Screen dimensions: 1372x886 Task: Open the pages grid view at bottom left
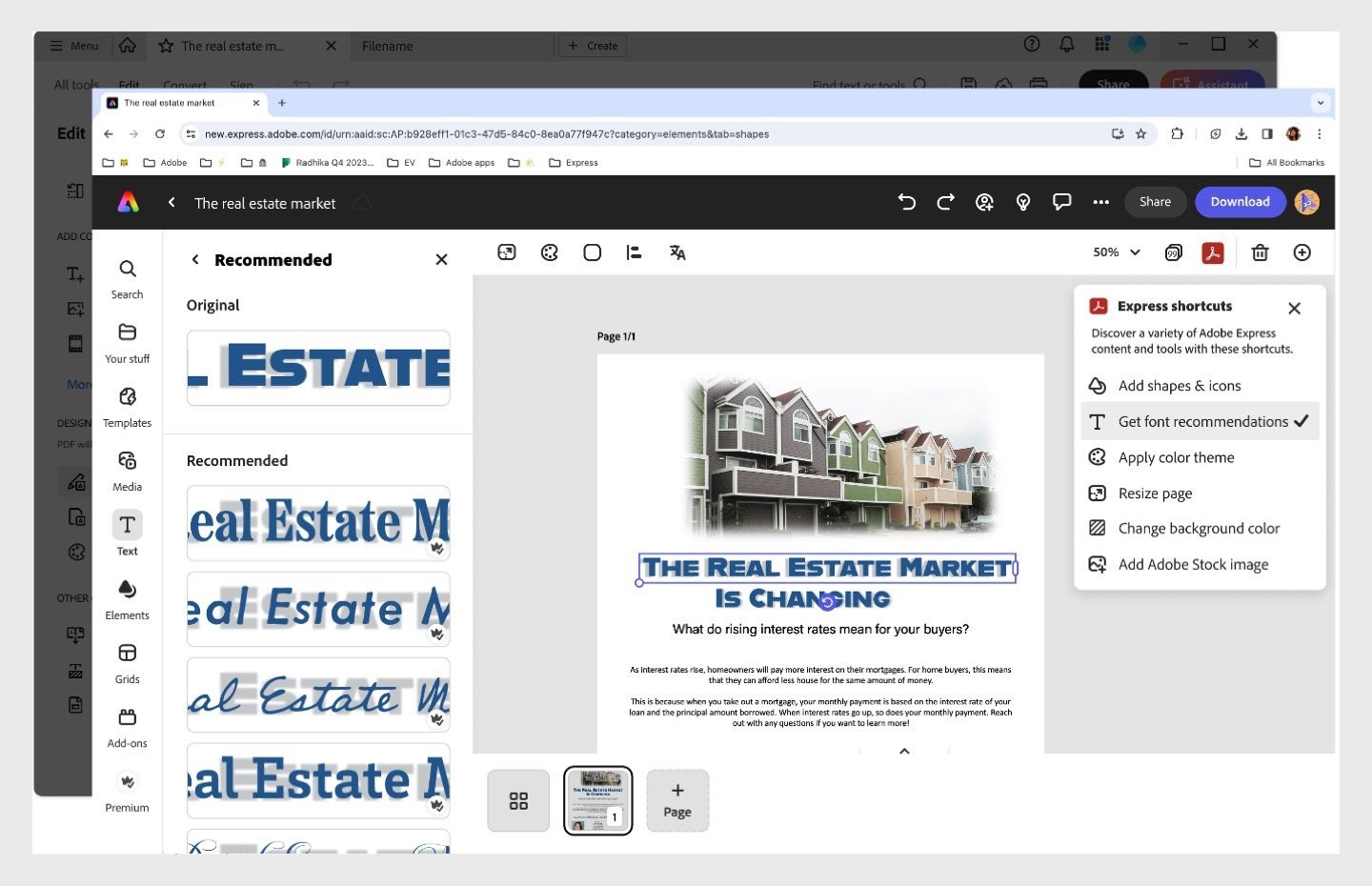coord(517,800)
